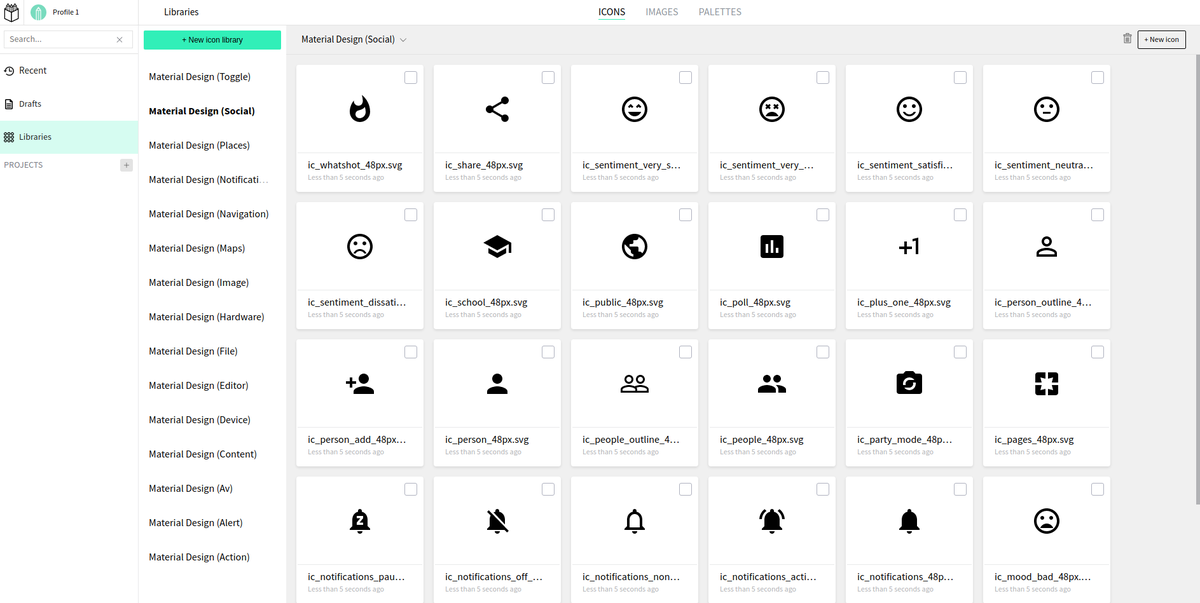Select the notifications none outlined bell
Viewport: 1200px width, 603px height.
(634, 521)
